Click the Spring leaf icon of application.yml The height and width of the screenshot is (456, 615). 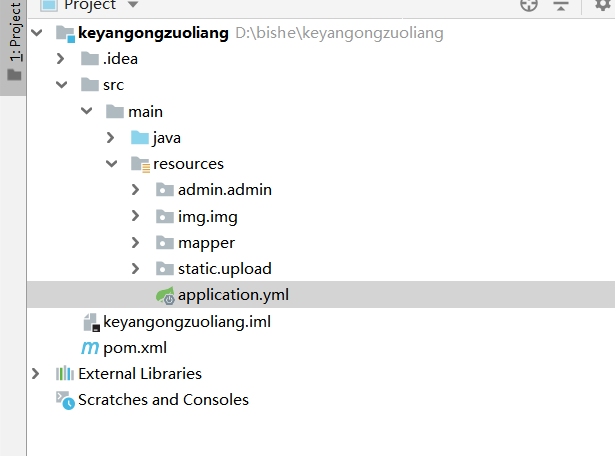[165, 295]
